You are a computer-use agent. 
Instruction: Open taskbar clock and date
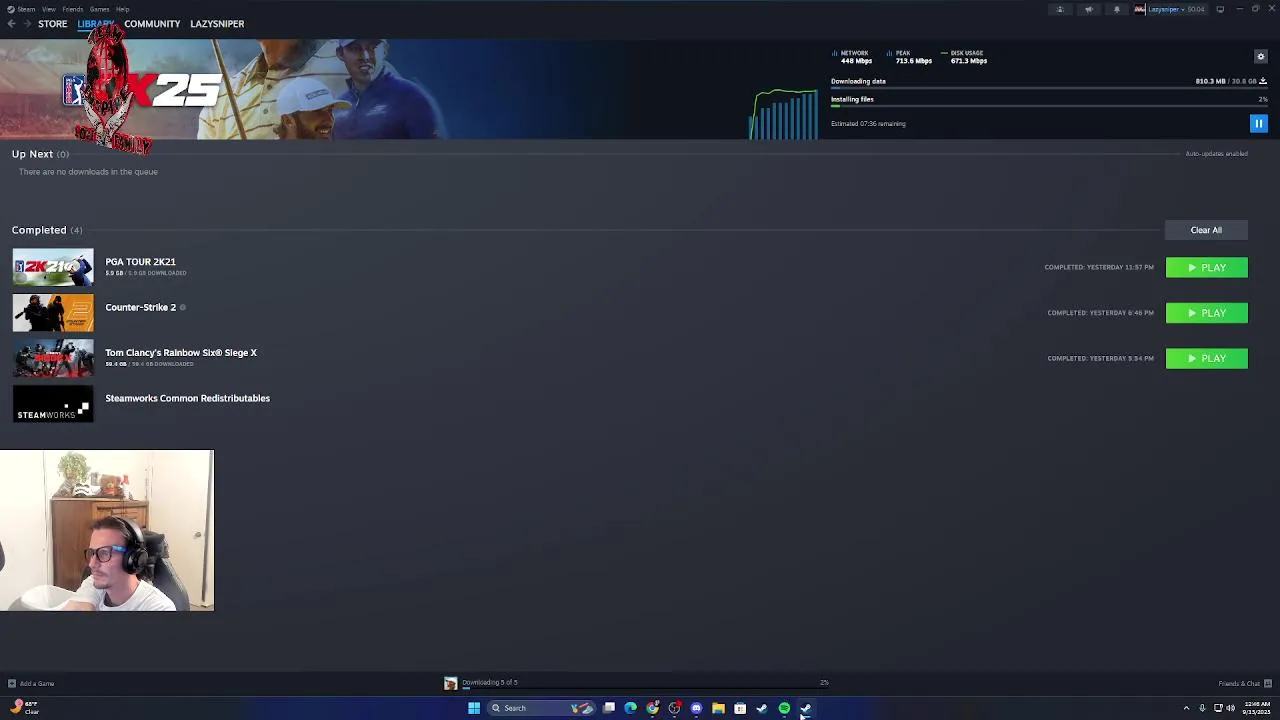1257,708
